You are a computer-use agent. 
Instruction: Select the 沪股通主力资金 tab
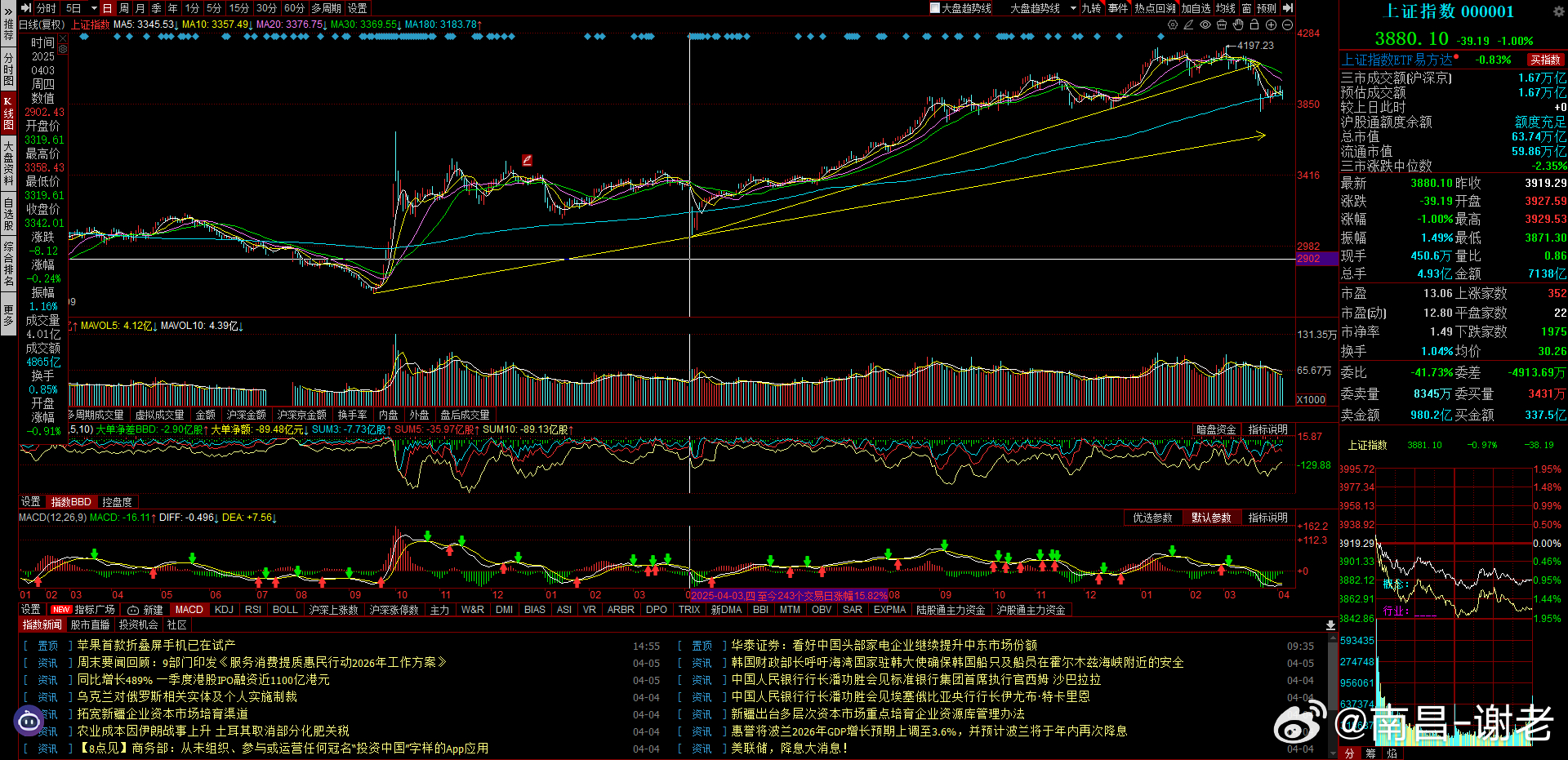1031,610
